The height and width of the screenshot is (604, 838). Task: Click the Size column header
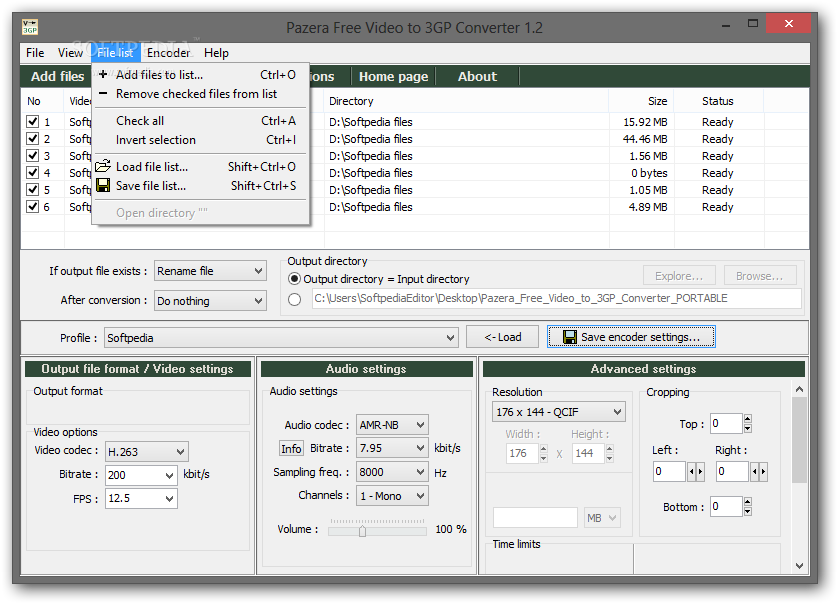[641, 101]
